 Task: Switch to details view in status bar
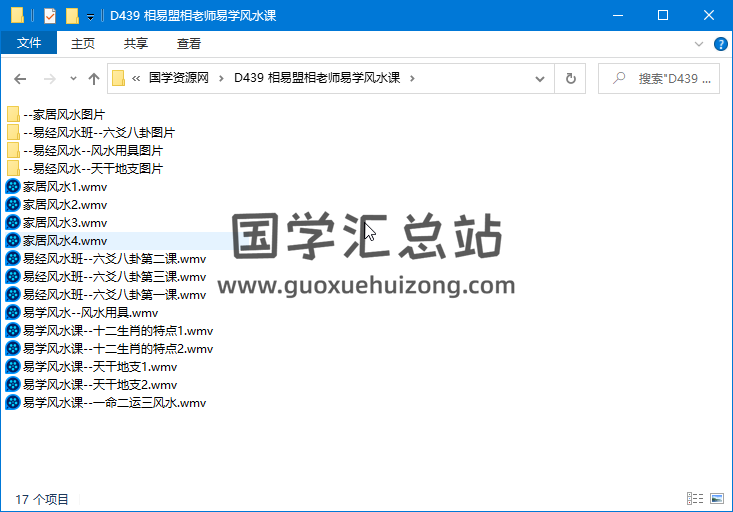pyautogui.click(x=695, y=498)
